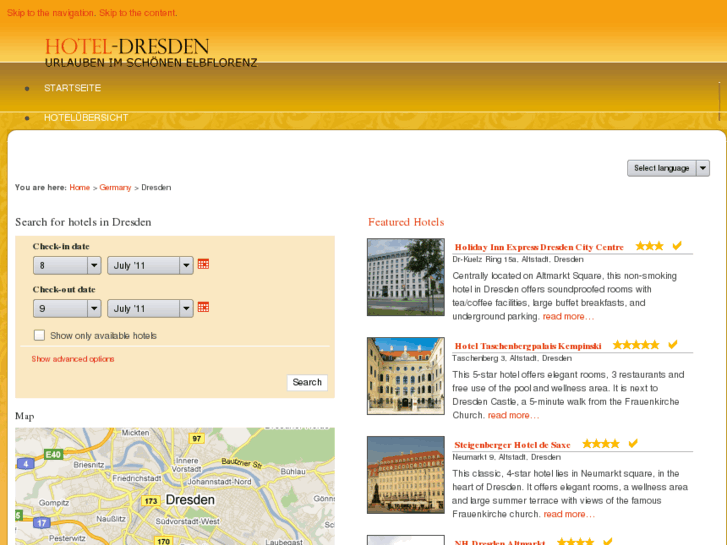
Task: Open the Hotelübersicht menu item
Action: (86, 118)
